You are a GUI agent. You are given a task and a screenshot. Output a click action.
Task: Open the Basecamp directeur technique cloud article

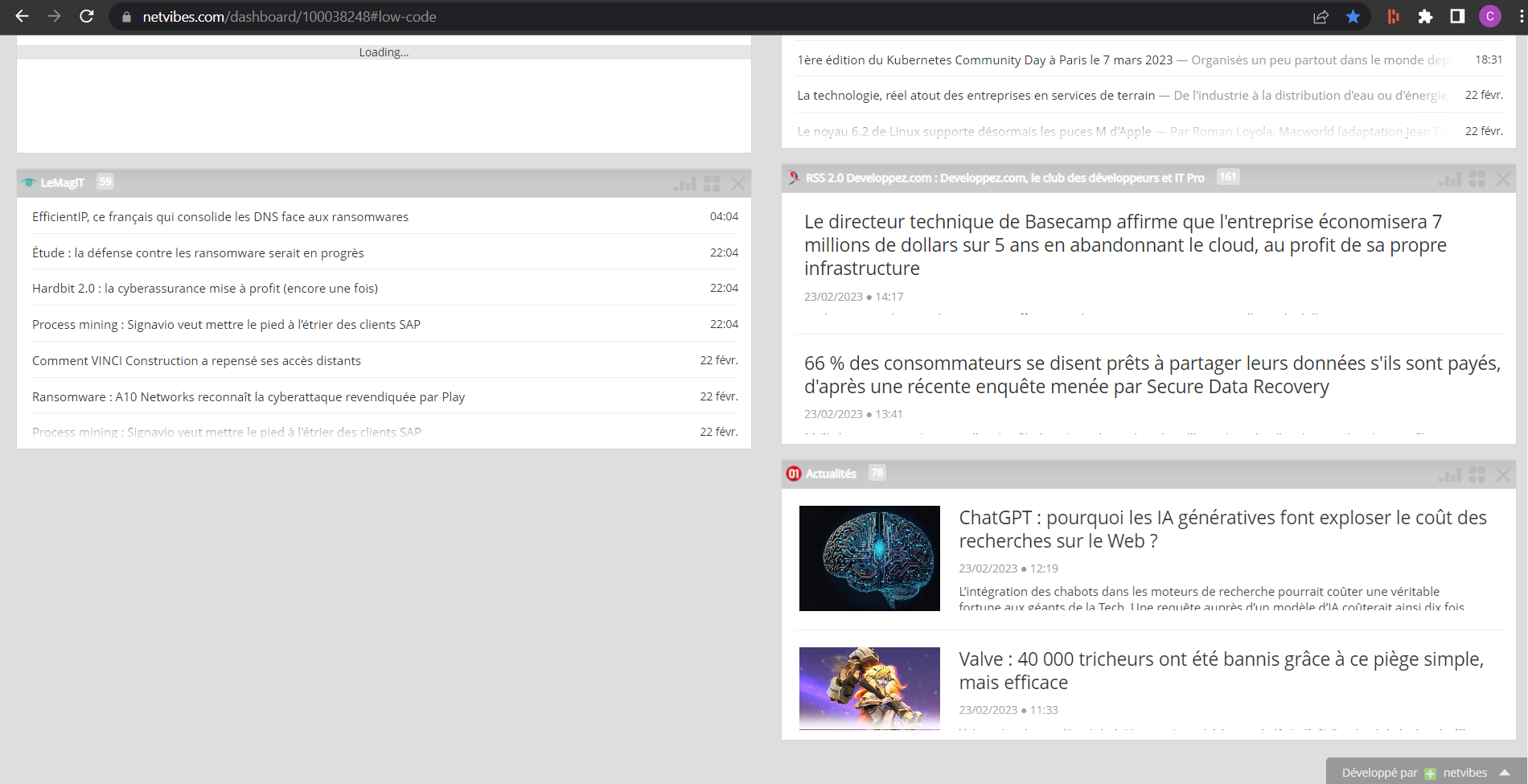click(1125, 244)
